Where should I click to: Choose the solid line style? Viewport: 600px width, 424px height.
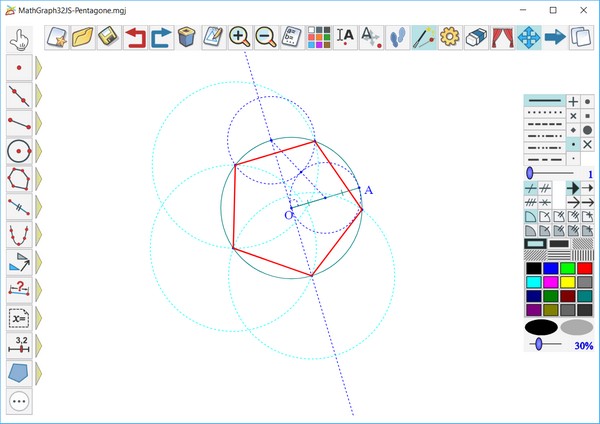[x=544, y=101]
